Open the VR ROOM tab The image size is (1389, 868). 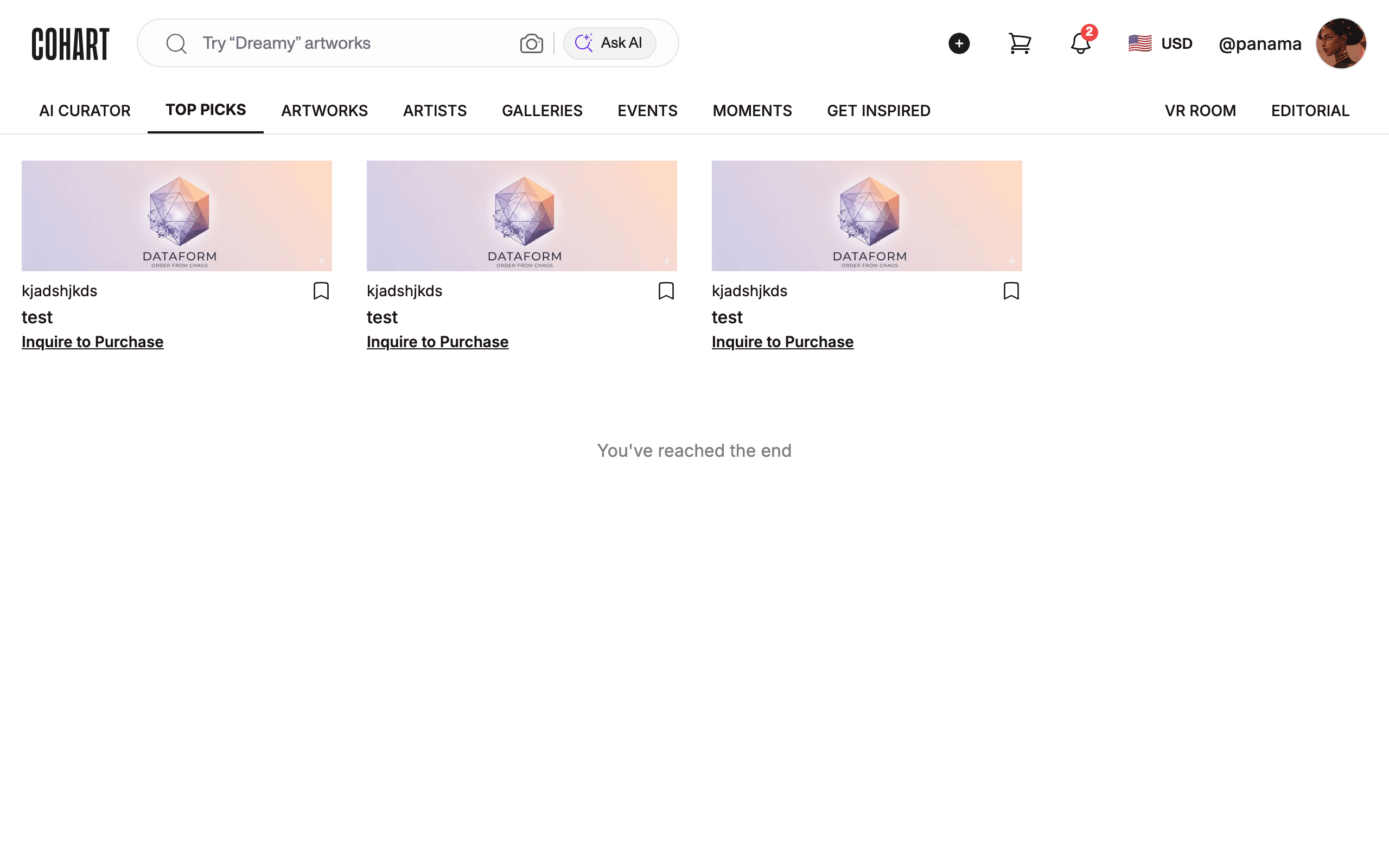coord(1200,110)
